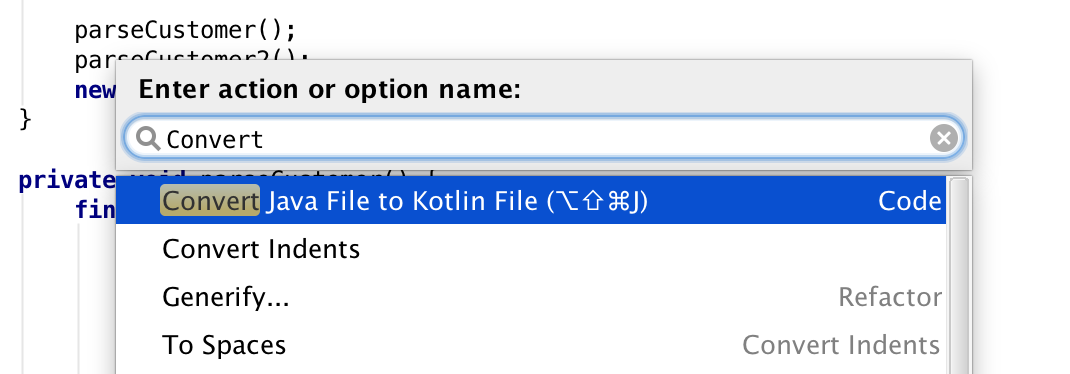
Task: Click the fin keyword behind popup edge
Action: [x=96, y=209]
